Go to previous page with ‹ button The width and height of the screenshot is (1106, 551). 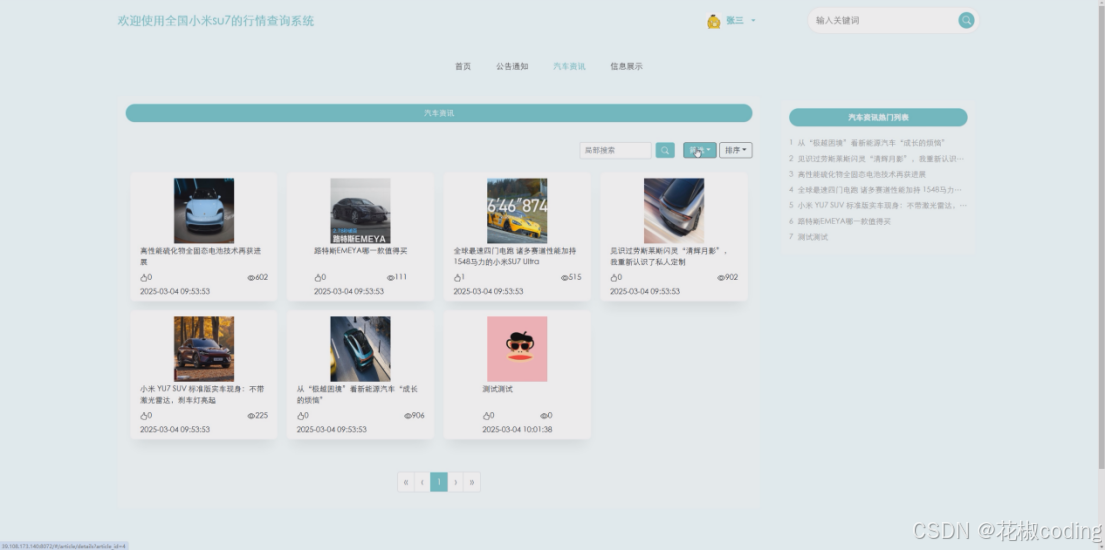[422, 483]
